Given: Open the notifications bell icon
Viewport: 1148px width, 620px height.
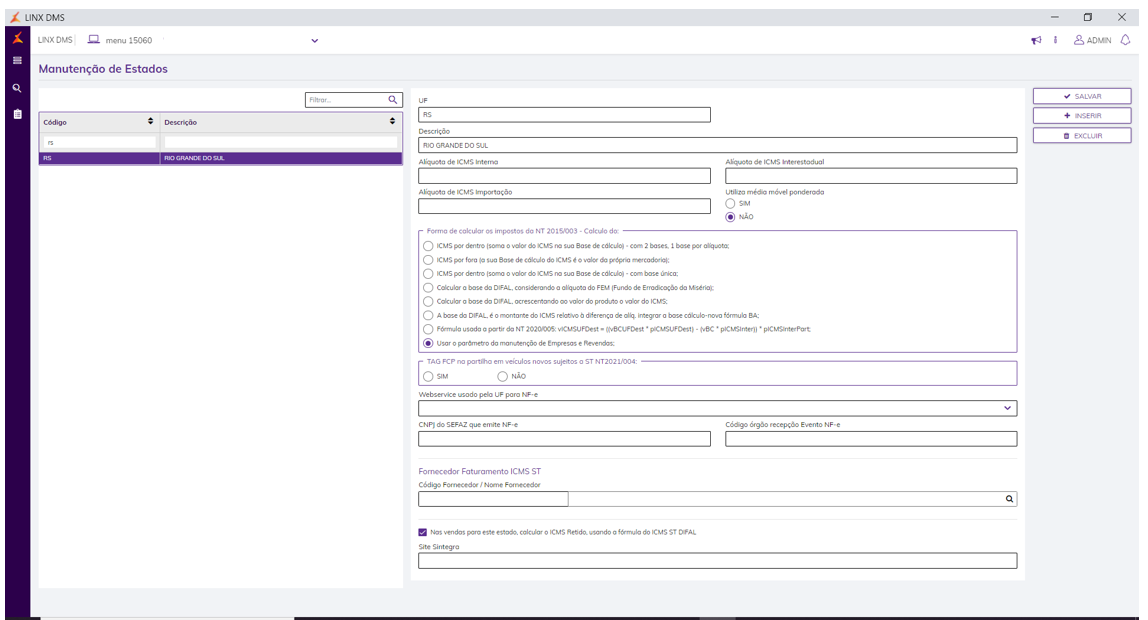Looking at the screenshot, I should 1125,40.
